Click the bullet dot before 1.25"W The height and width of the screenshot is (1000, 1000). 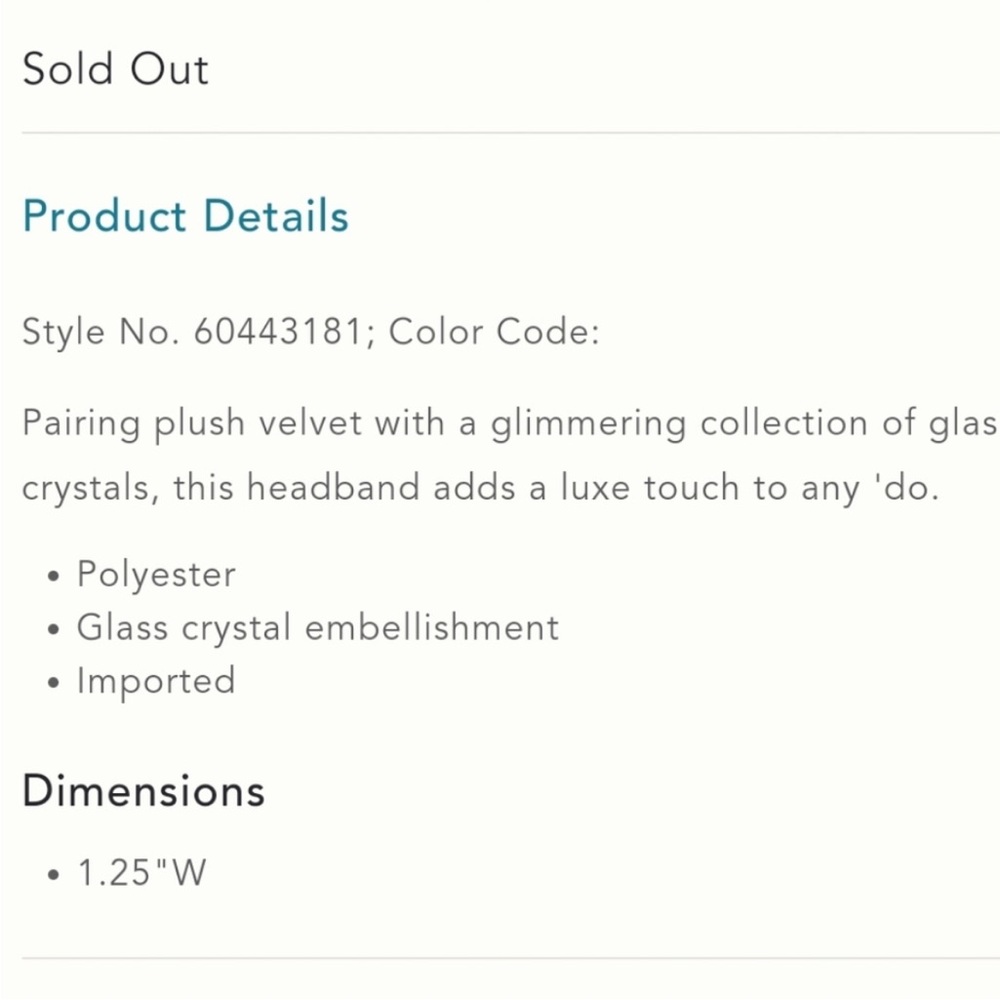tap(54, 874)
